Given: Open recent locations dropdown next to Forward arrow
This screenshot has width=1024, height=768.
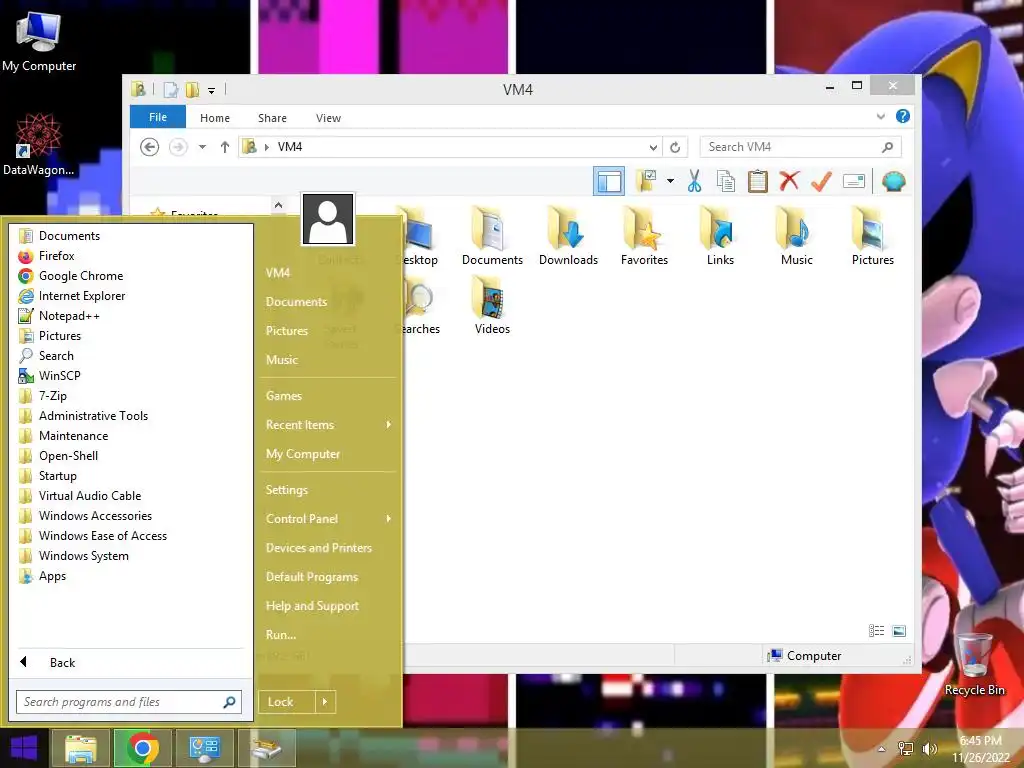Looking at the screenshot, I should pos(202,147).
